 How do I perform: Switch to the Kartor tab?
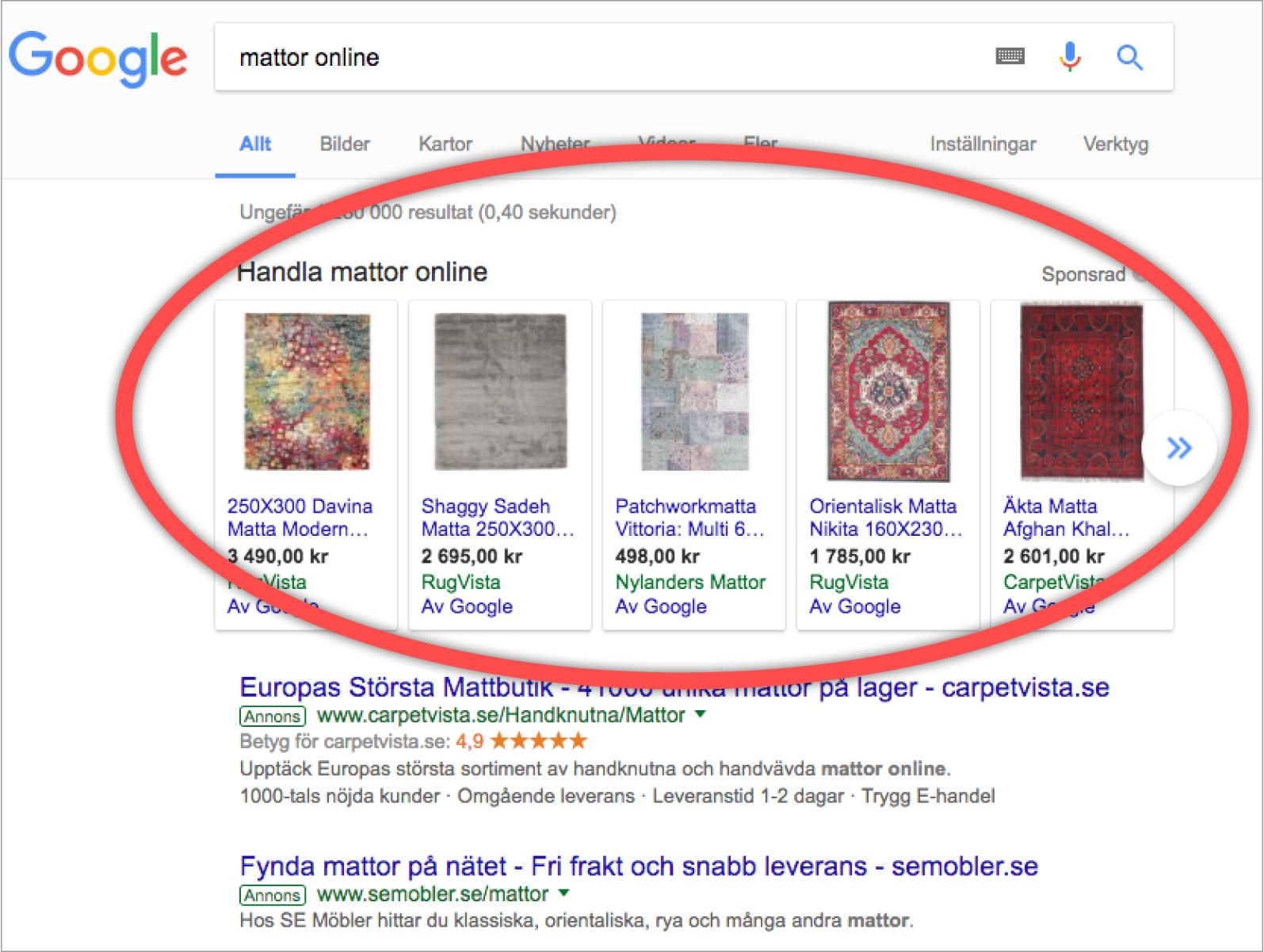(445, 144)
